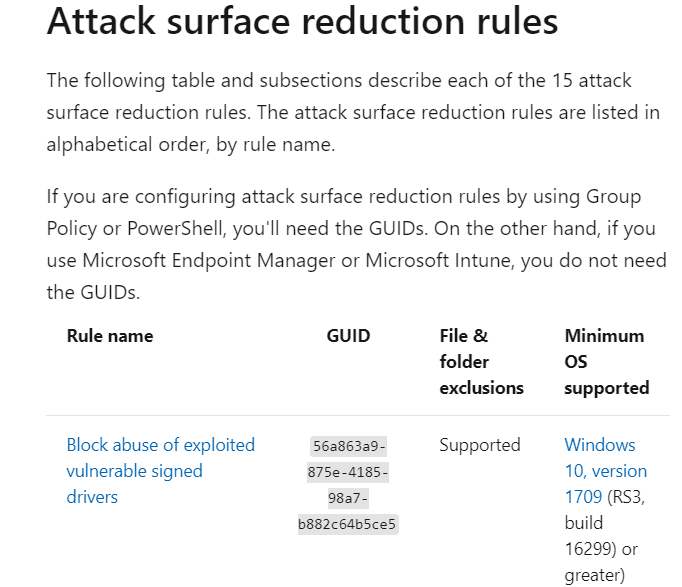This screenshot has width=682, height=587.
Task: Select the File & folder exclusions header
Action: tap(481, 361)
